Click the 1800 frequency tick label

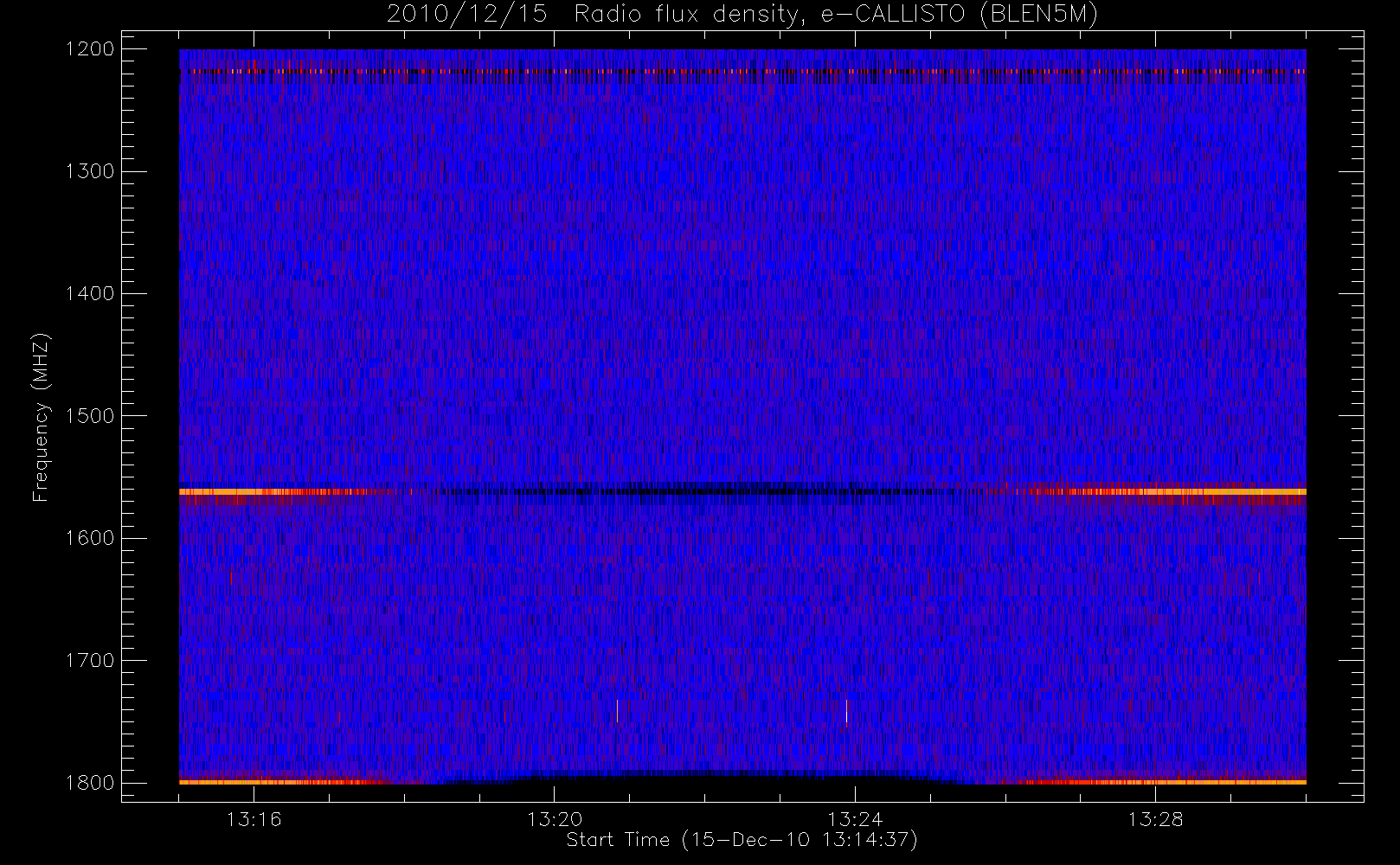90,783
